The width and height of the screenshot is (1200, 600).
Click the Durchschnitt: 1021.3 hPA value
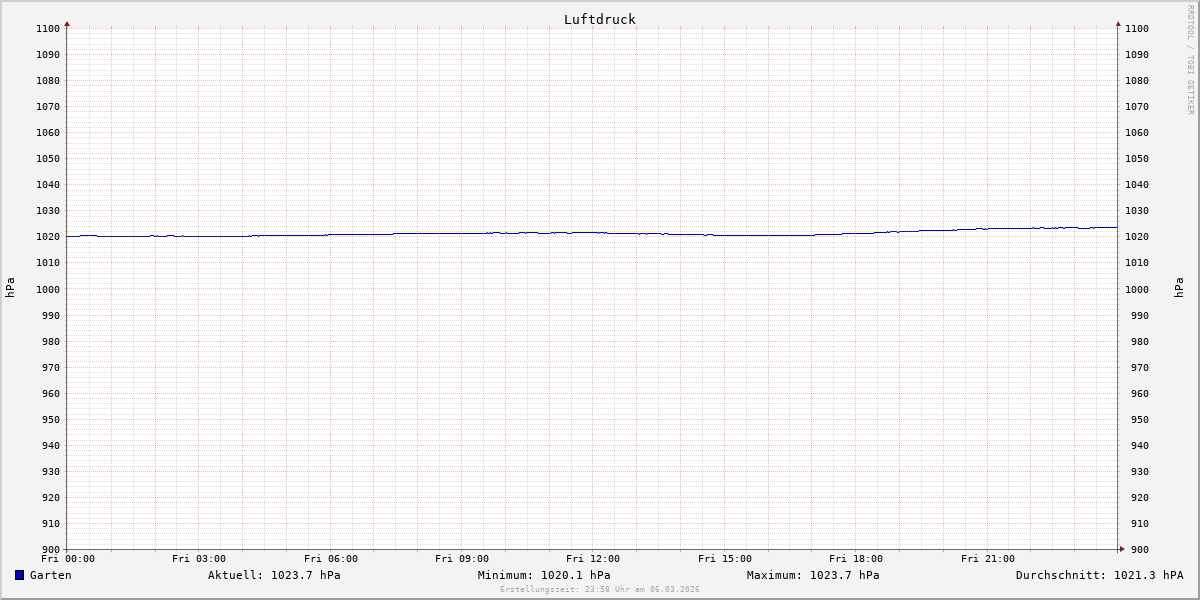tap(1099, 575)
